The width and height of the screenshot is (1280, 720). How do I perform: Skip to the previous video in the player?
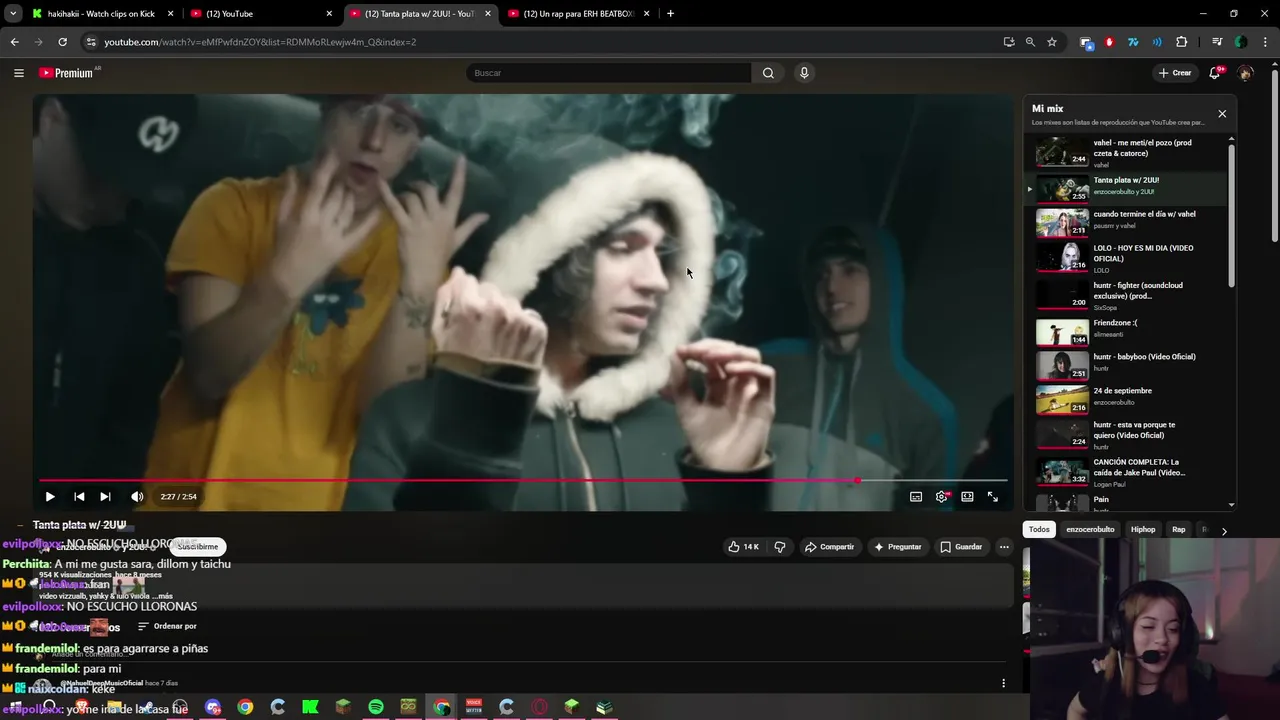[x=79, y=497]
